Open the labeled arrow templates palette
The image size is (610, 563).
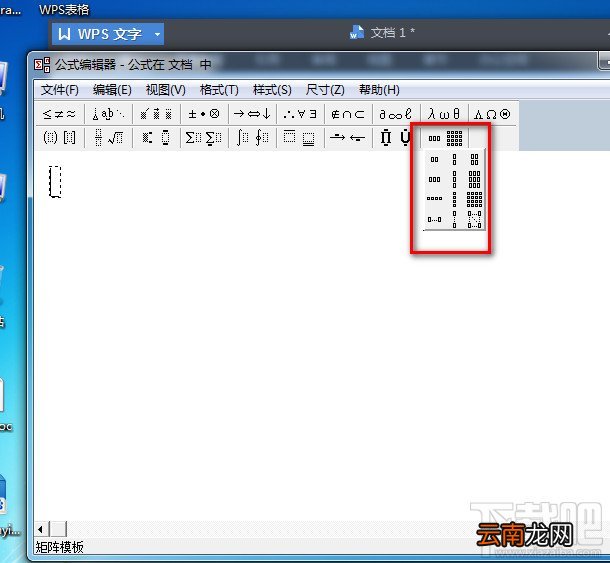(348, 137)
